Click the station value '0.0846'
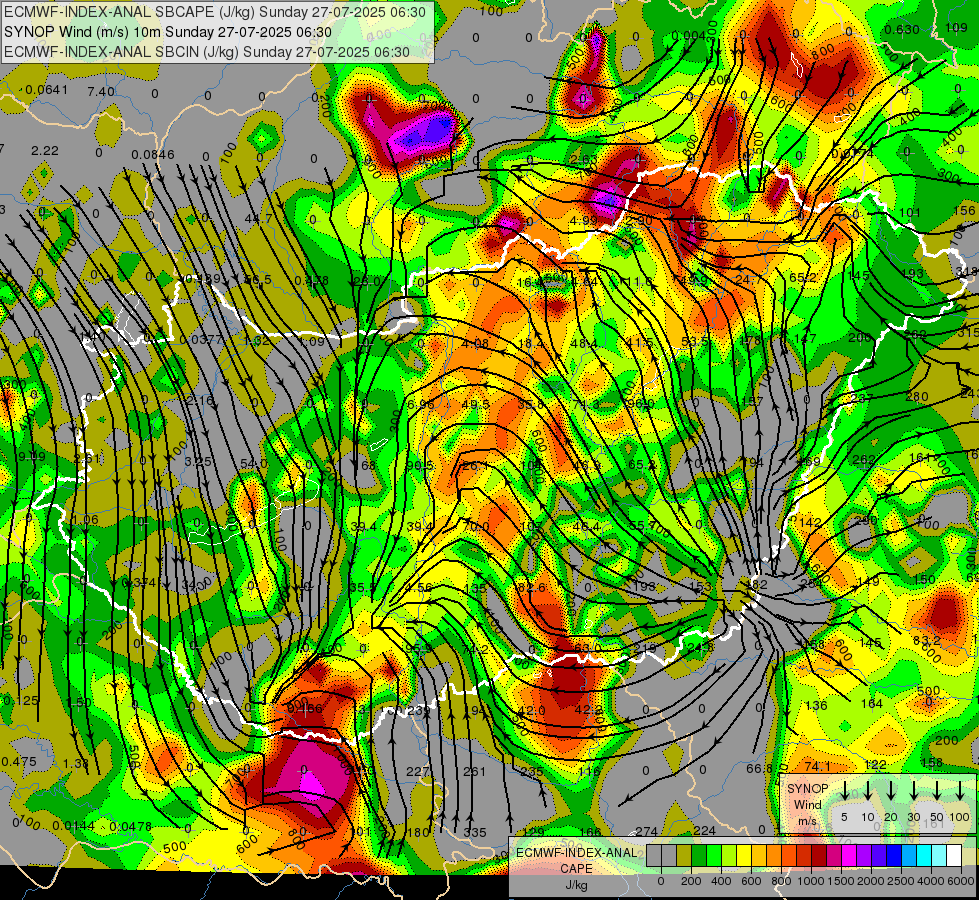The width and height of the screenshot is (979, 900). [x=153, y=154]
